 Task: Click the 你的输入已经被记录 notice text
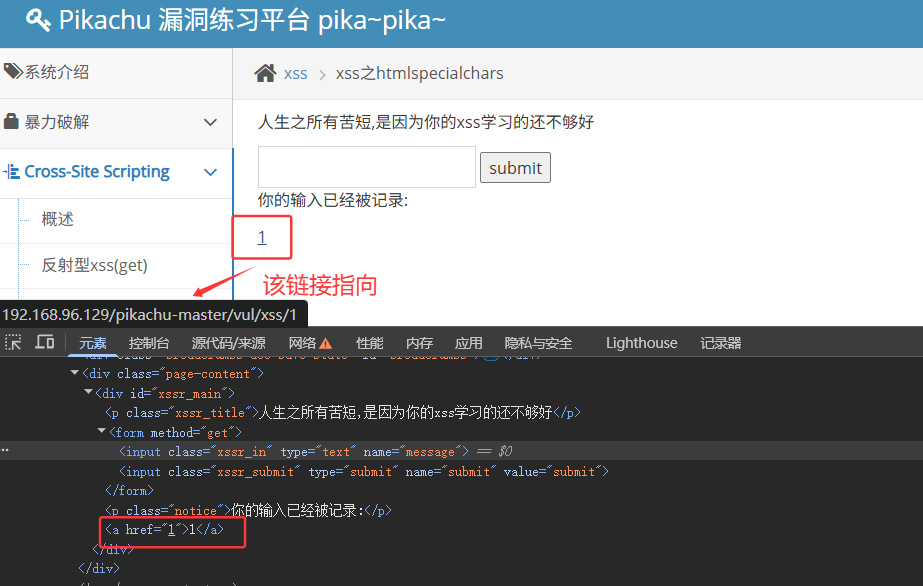333,200
